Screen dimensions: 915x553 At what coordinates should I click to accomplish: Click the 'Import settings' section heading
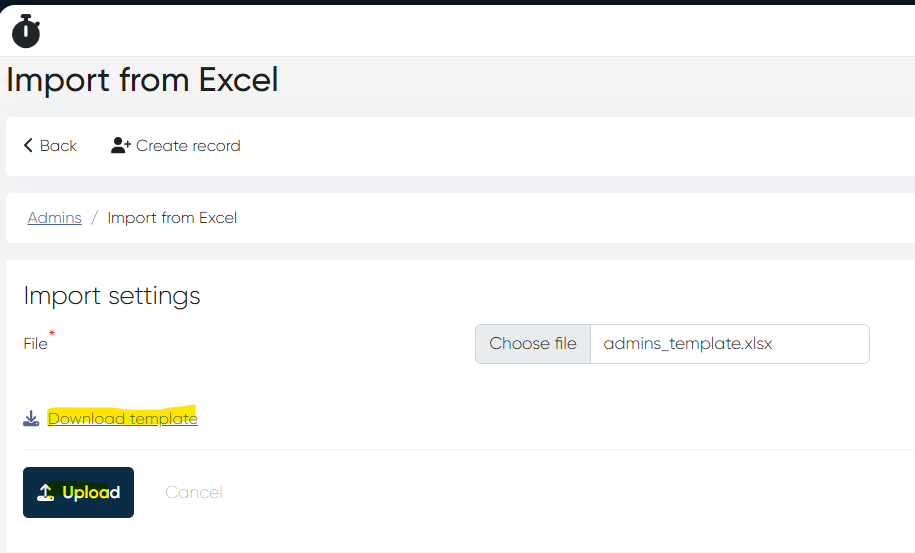click(x=112, y=296)
